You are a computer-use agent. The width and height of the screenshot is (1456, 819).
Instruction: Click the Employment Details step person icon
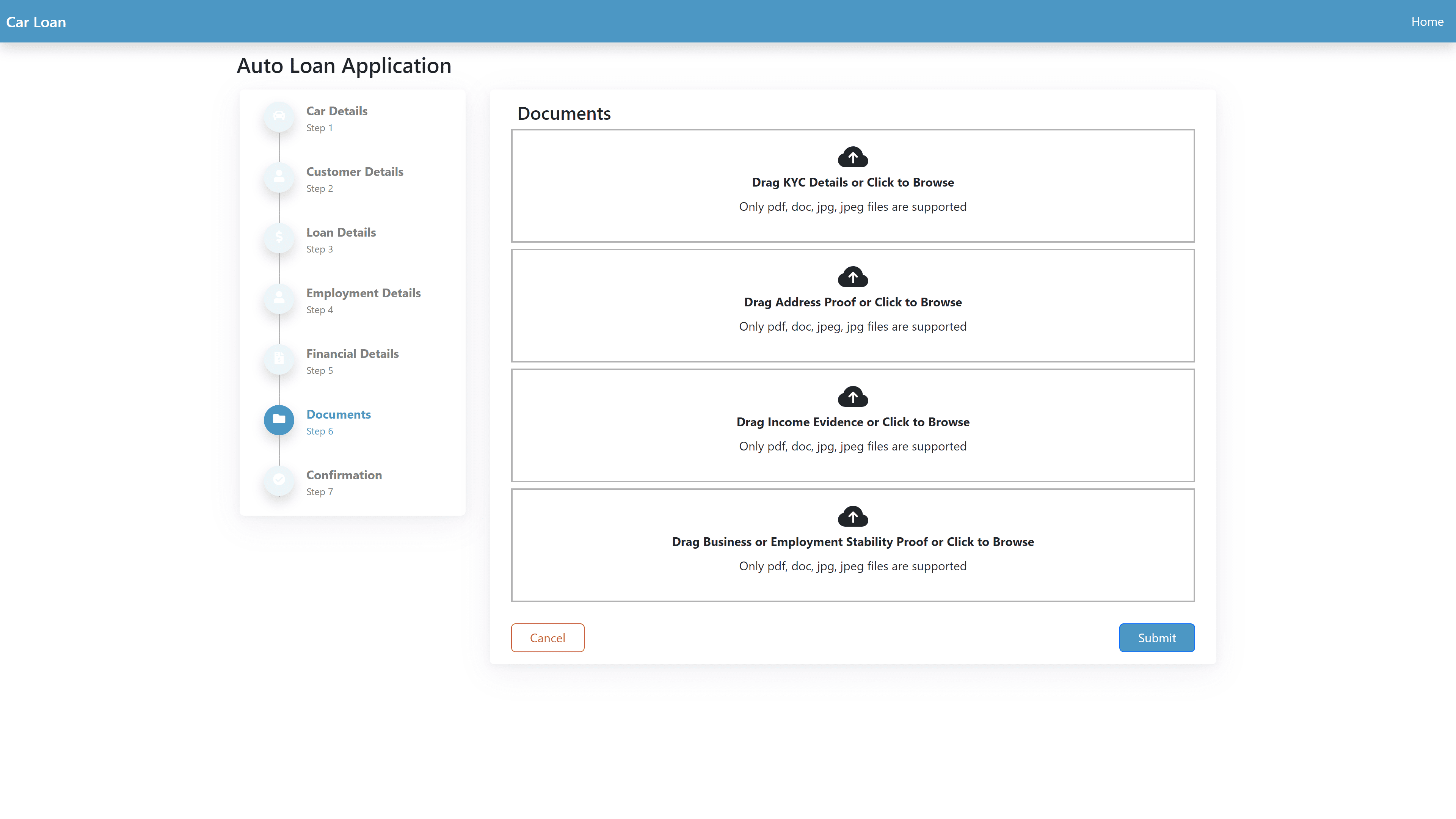pyautogui.click(x=279, y=298)
